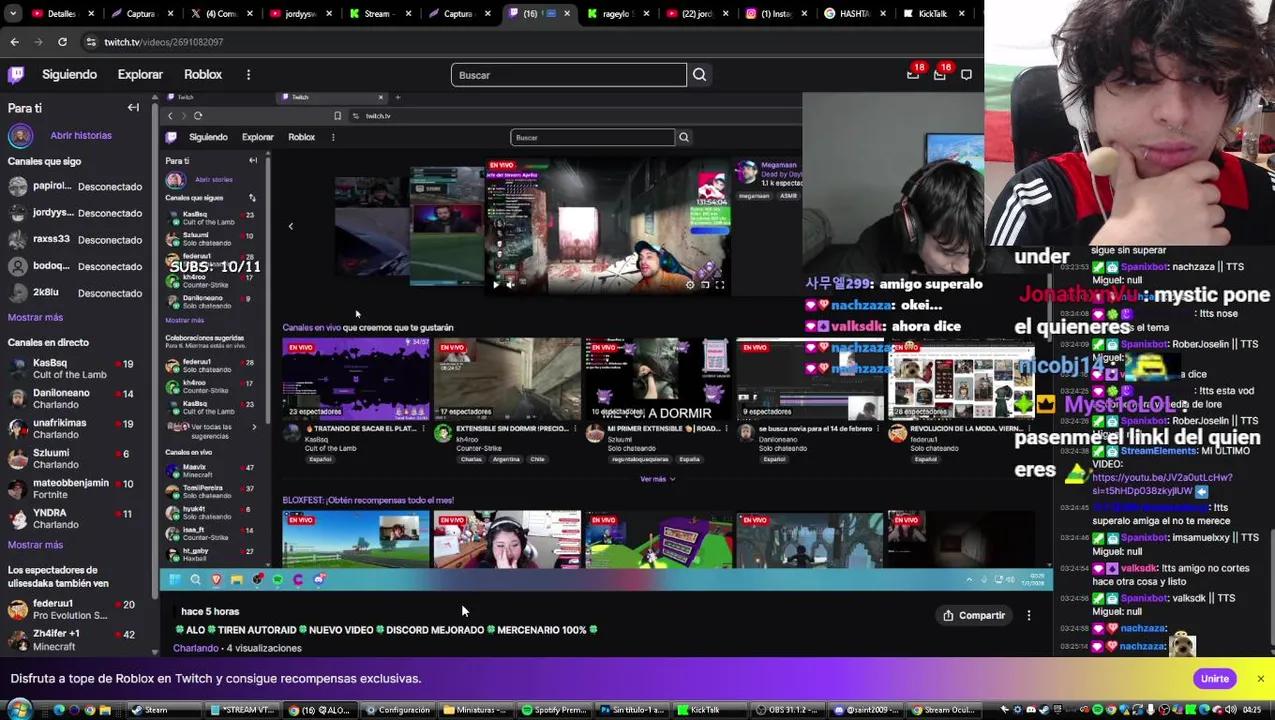Switch to the KickTalk browser tab

(x=930, y=14)
